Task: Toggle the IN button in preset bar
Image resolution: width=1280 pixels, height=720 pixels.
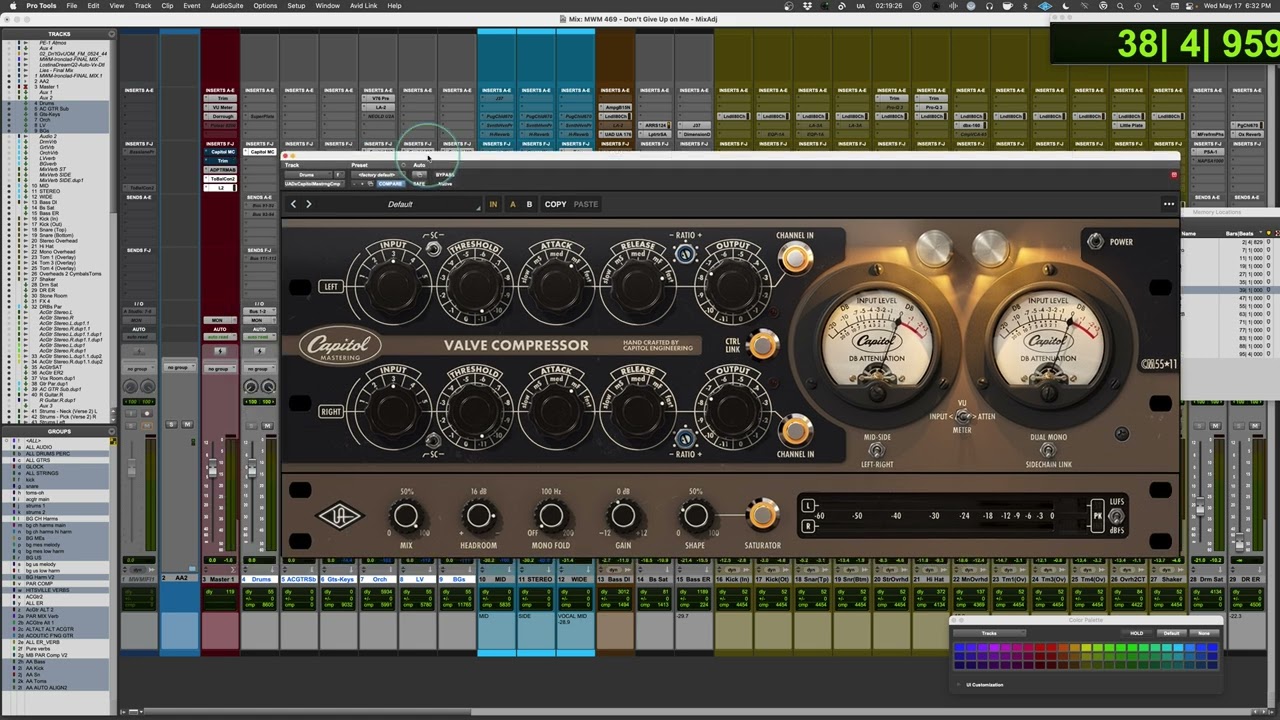Action: pos(493,204)
